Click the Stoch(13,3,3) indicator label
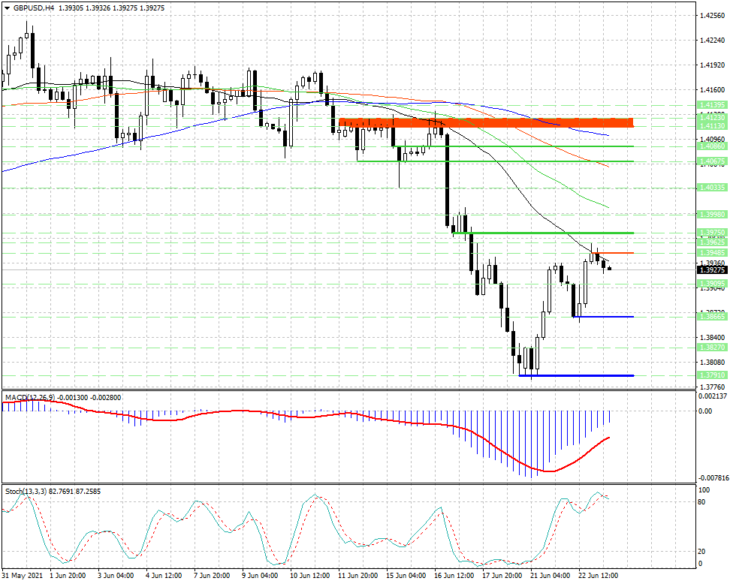The width and height of the screenshot is (730, 584). point(26,491)
